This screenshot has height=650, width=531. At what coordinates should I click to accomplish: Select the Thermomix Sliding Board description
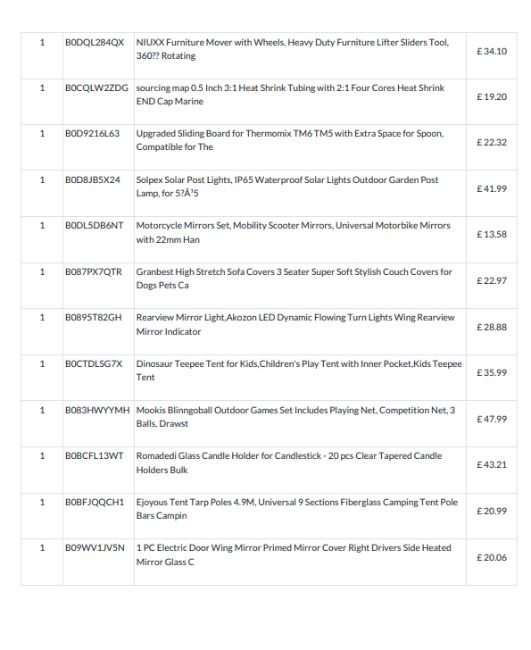pos(290,140)
